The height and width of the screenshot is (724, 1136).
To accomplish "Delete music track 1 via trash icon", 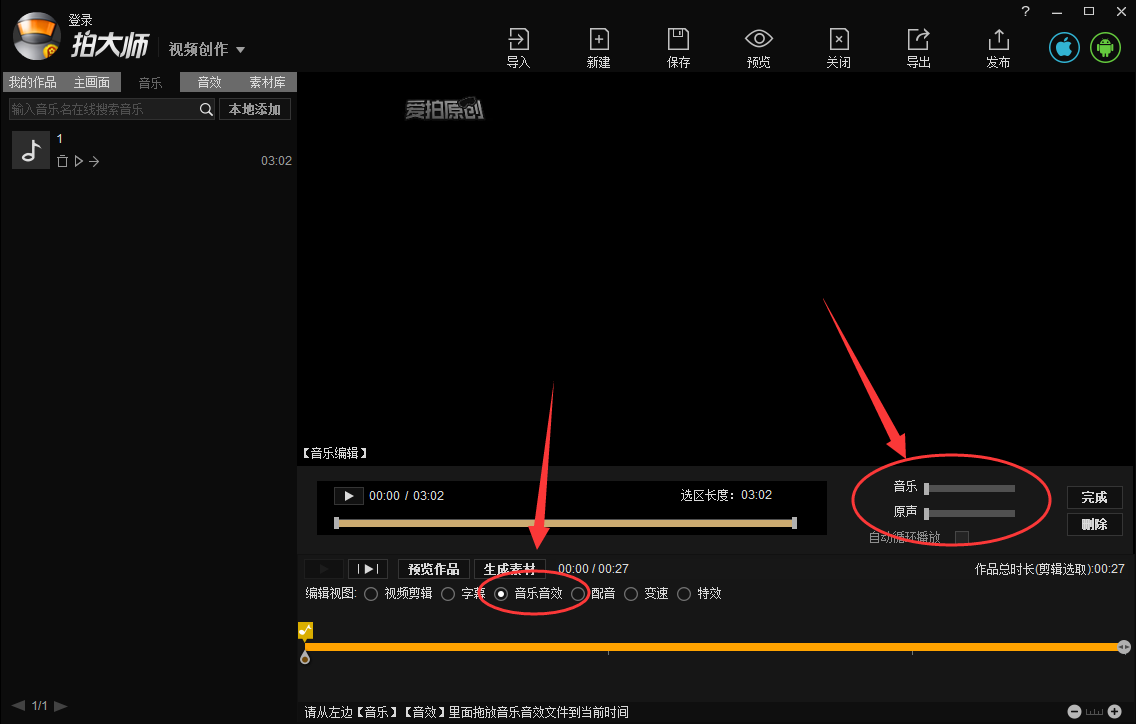I will (x=62, y=160).
